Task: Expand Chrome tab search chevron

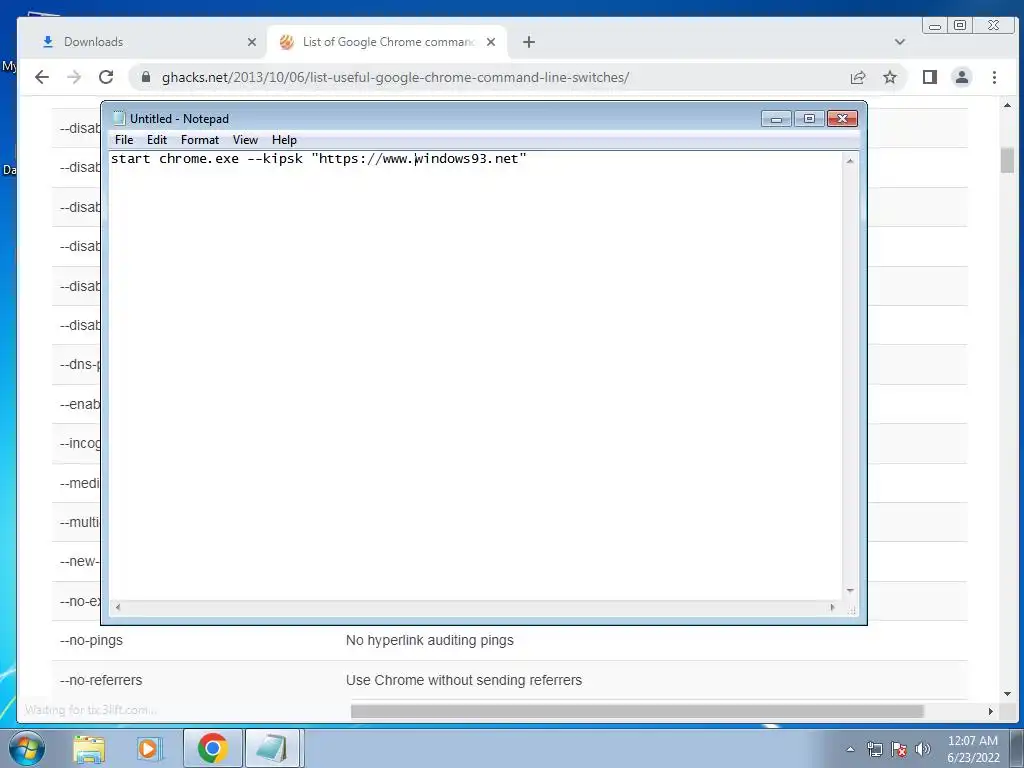Action: coord(900,42)
